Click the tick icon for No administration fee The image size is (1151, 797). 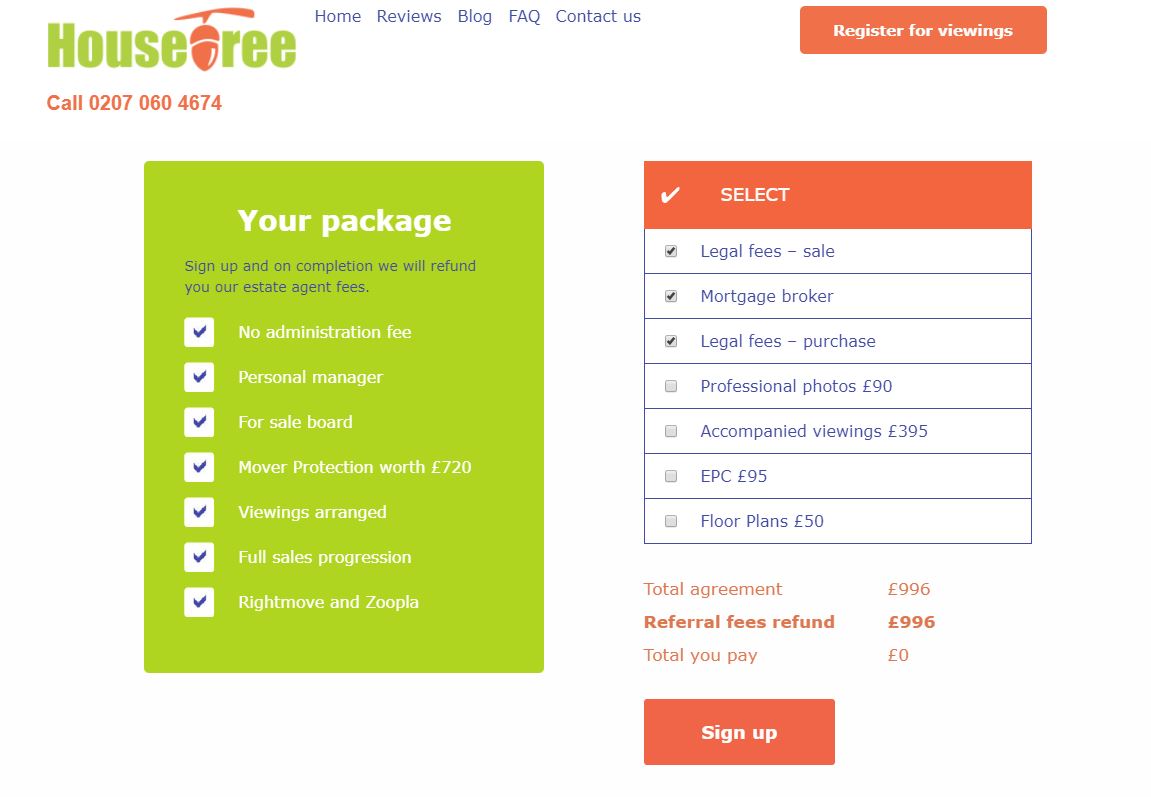(x=199, y=332)
